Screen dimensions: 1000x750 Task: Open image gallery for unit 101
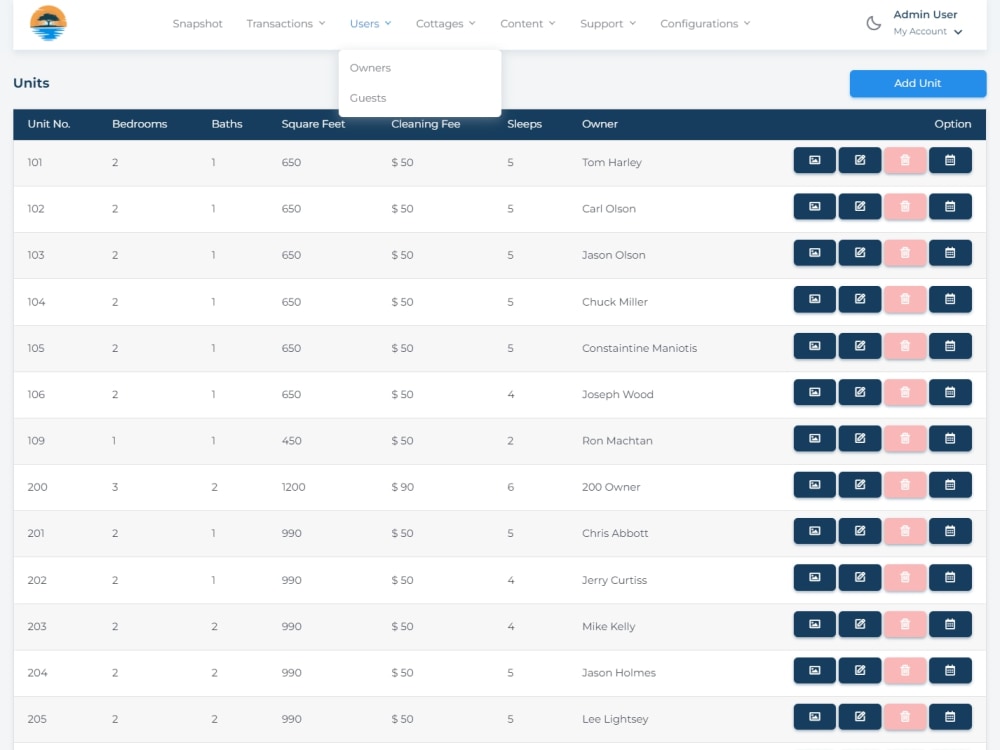(814, 160)
